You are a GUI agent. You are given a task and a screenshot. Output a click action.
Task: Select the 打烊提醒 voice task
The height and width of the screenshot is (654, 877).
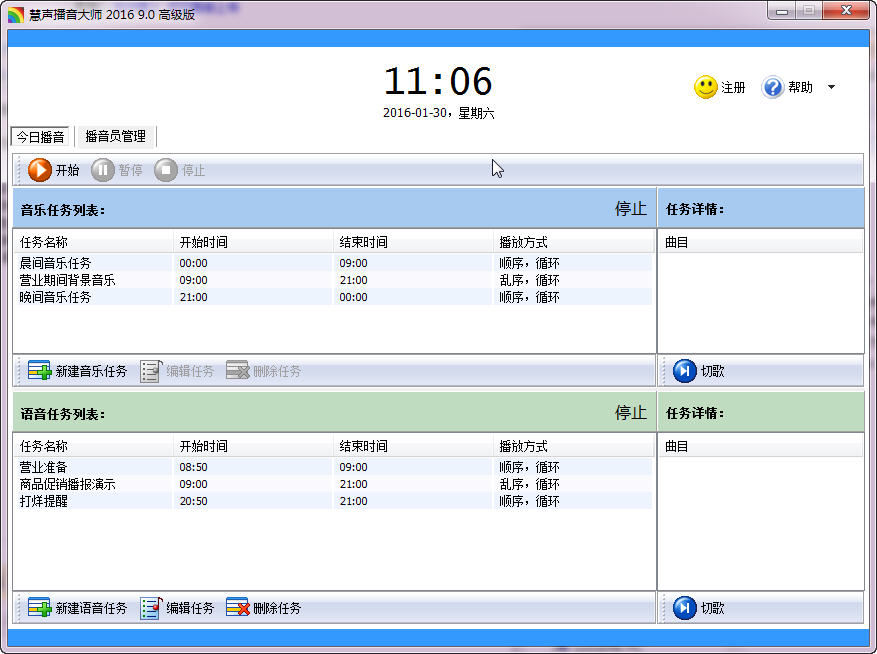pyautogui.click(x=44, y=501)
